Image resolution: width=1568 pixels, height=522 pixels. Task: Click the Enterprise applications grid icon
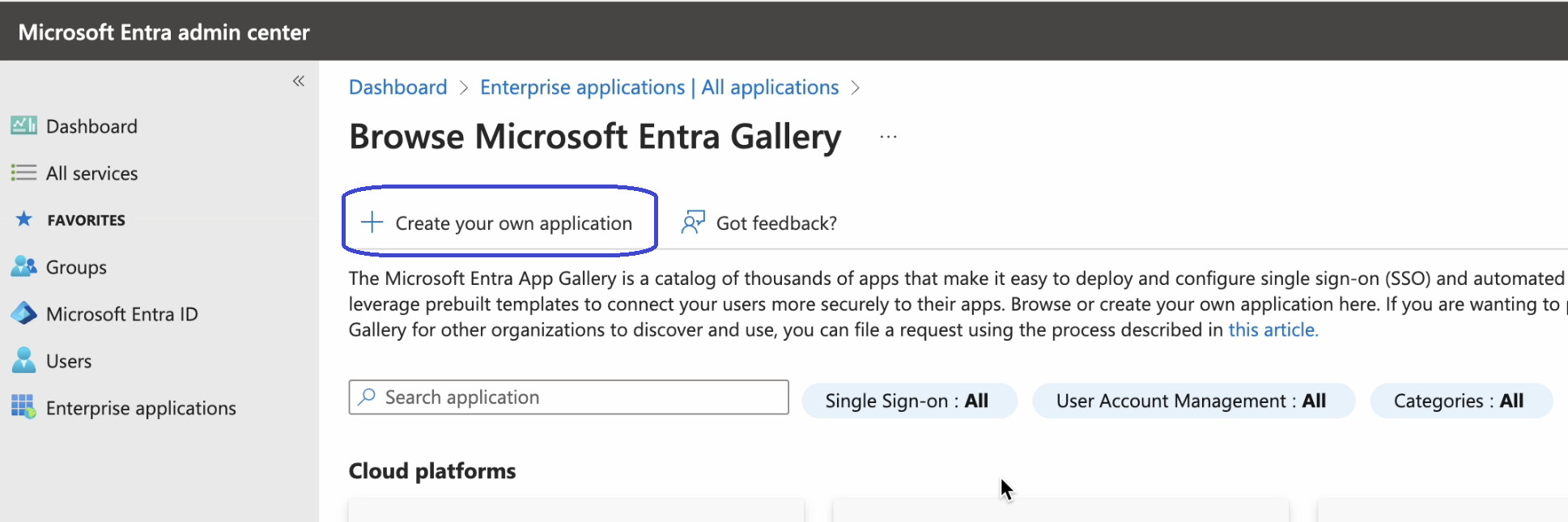point(23,406)
